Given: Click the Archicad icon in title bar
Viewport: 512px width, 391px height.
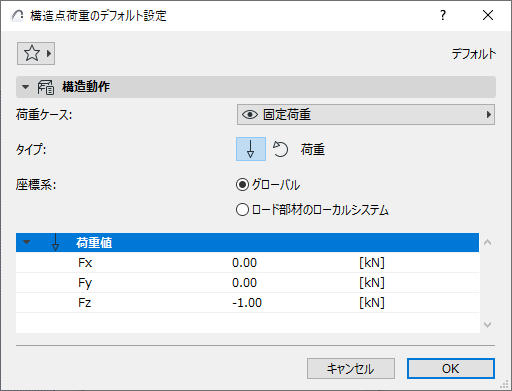Looking at the screenshot, I should [x=17, y=15].
